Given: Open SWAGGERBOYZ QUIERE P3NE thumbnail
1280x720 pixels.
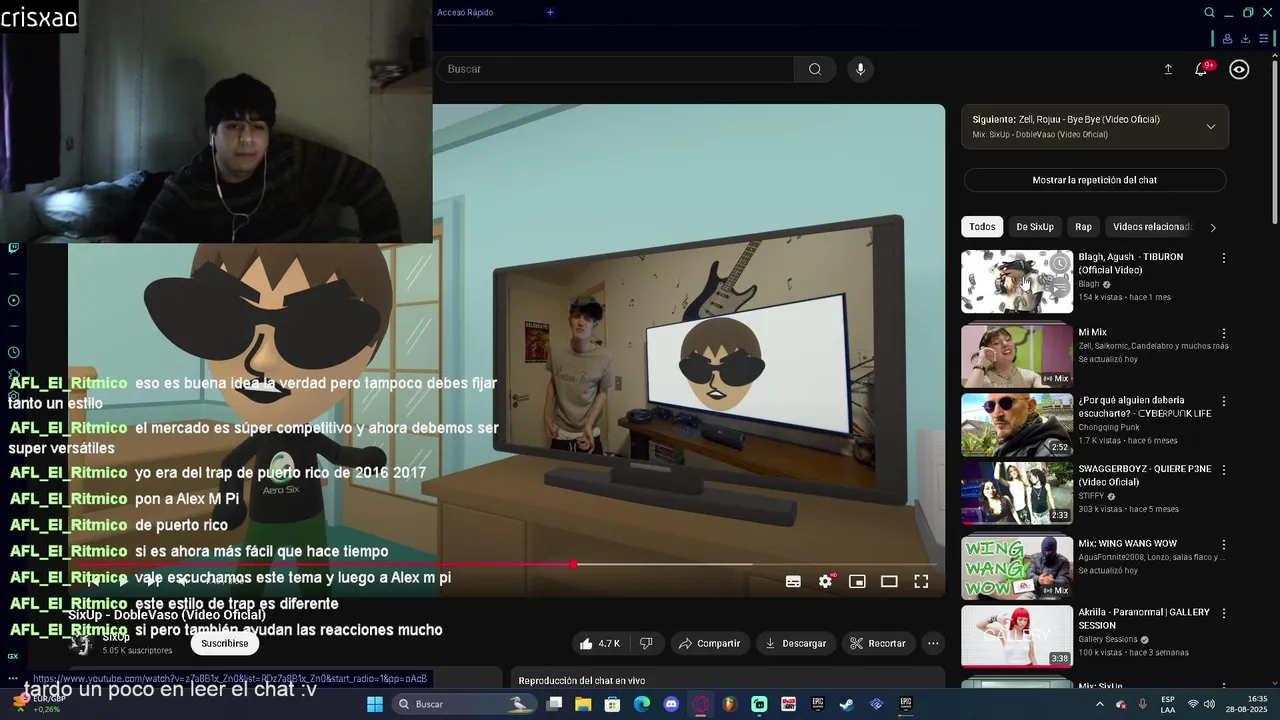Looking at the screenshot, I should 1017,492.
